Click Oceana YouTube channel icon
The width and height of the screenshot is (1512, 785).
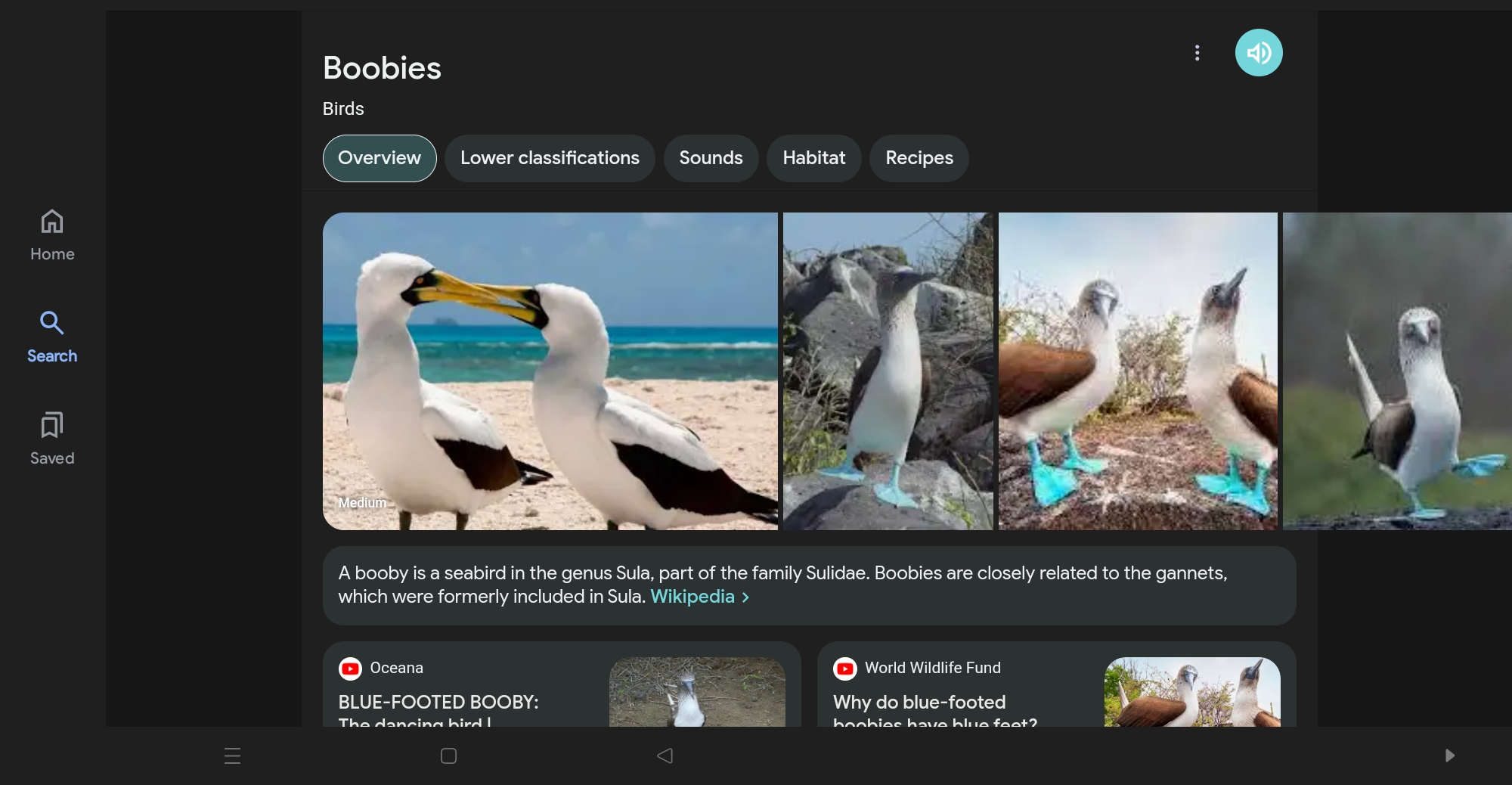(x=350, y=669)
